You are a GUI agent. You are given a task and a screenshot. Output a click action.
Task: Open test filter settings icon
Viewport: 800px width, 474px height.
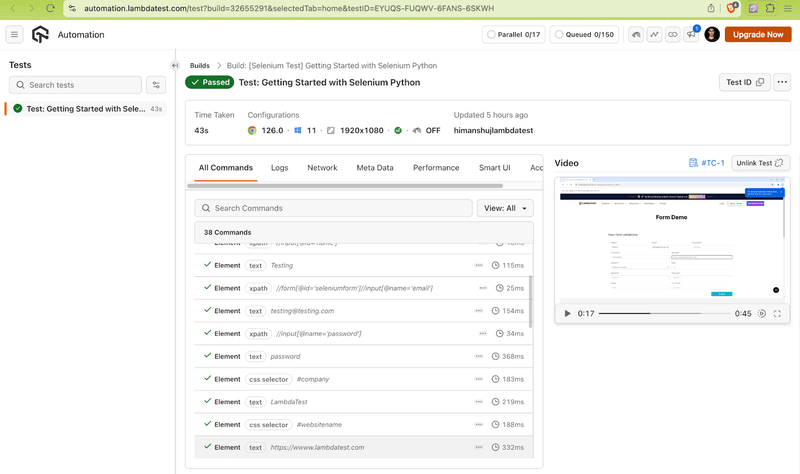[x=156, y=85]
